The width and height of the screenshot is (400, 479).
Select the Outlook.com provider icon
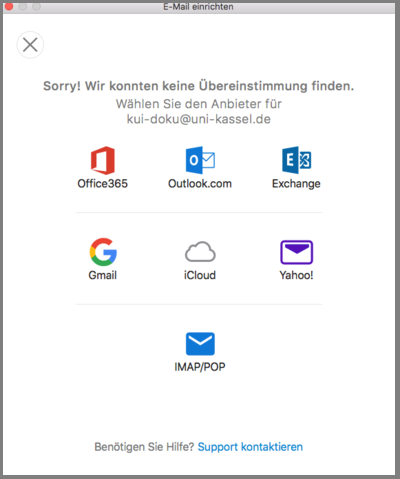pos(200,160)
